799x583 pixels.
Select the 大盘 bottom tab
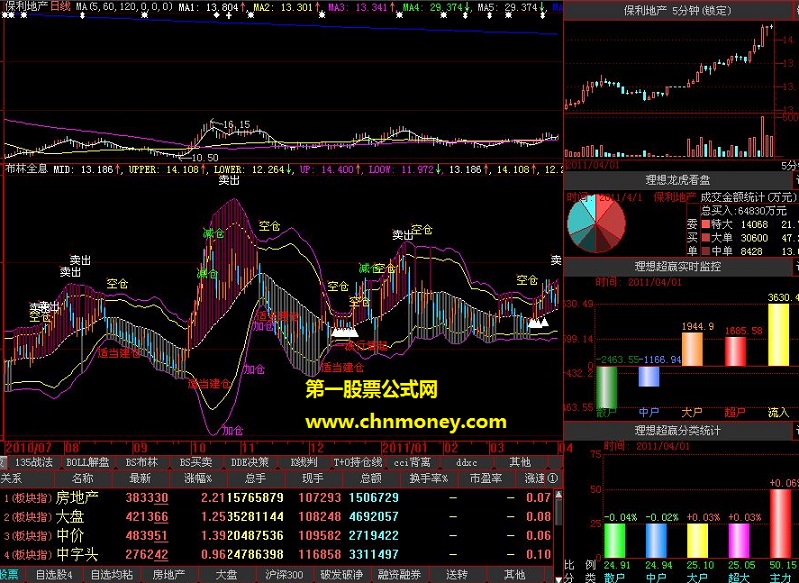click(x=226, y=575)
